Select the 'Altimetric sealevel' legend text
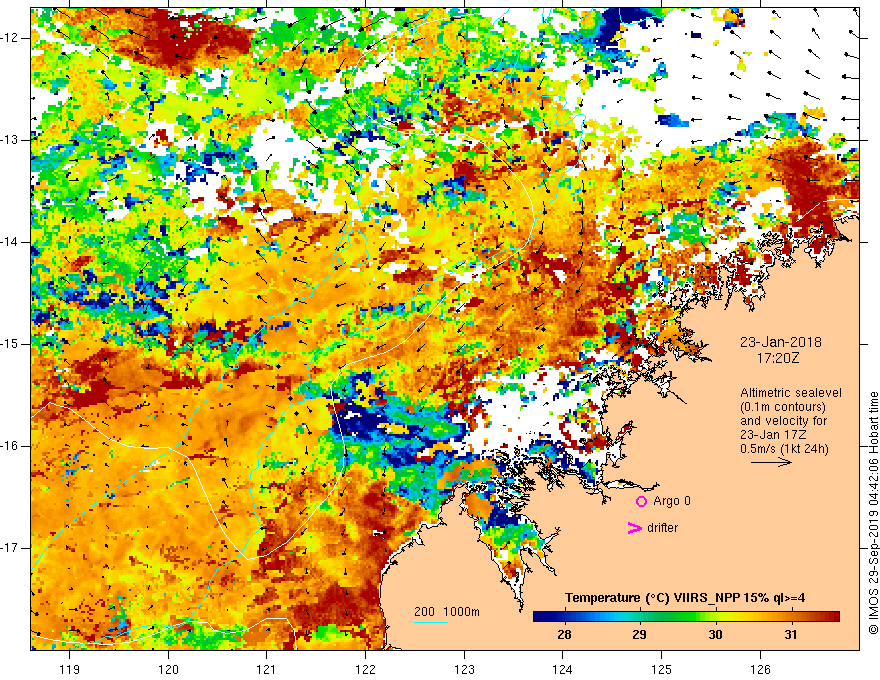 (791, 393)
